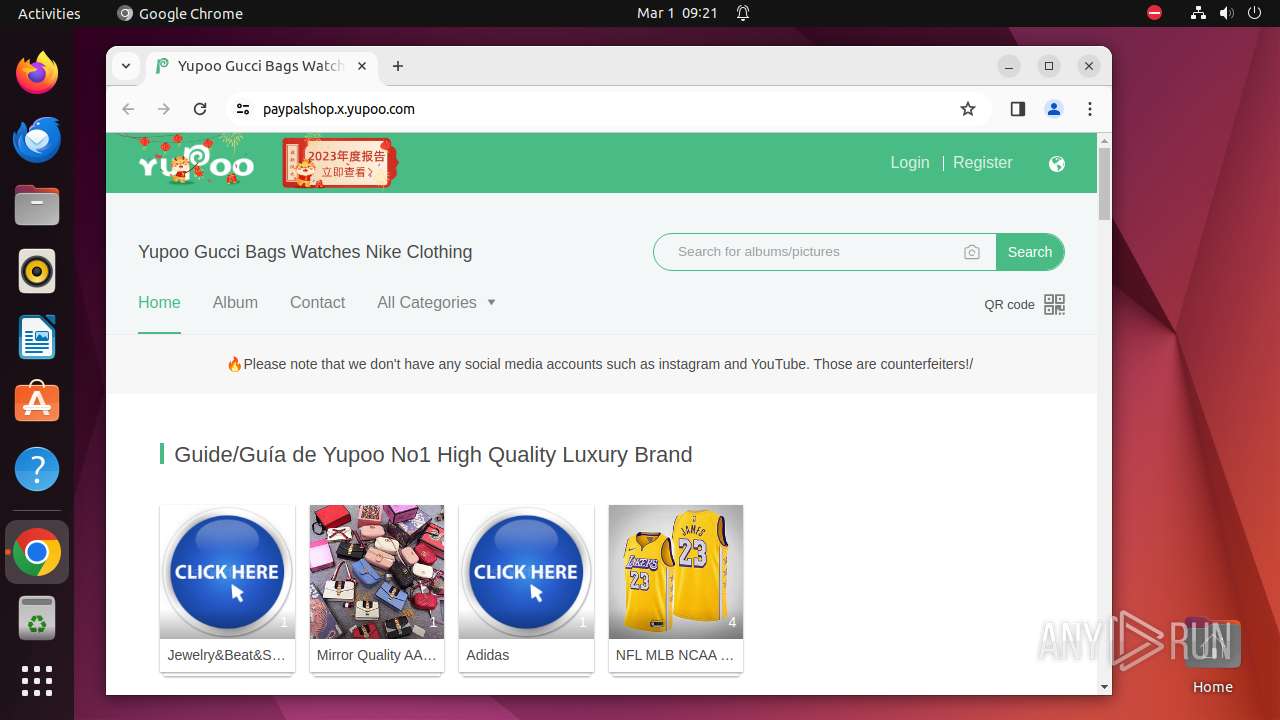Open the Mirror Quality AA... bags album
This screenshot has width=1280, height=720.
[377, 572]
